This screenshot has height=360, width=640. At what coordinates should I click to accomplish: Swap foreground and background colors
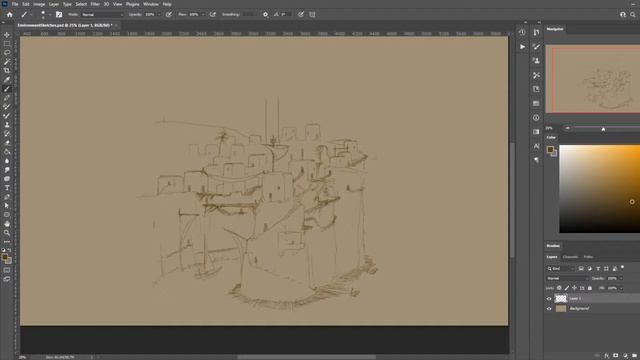tap(9, 250)
